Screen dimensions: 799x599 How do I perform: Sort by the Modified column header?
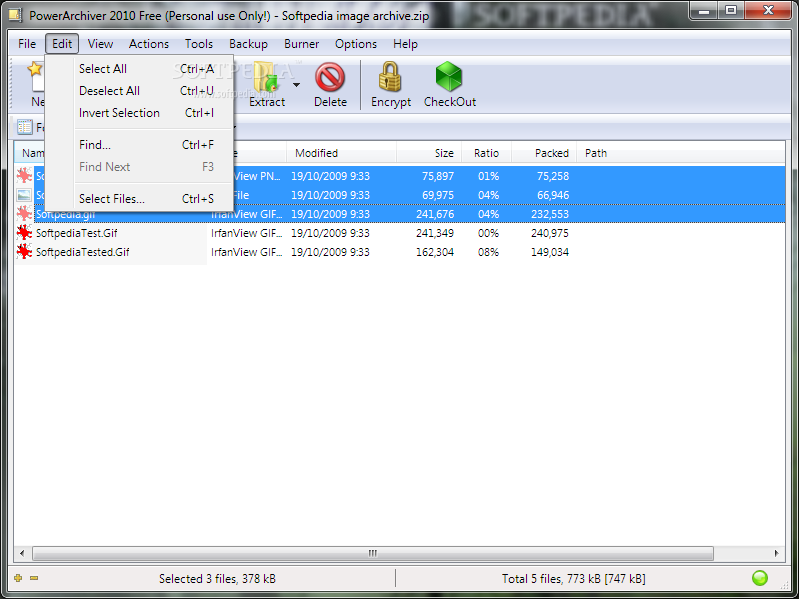[x=341, y=153]
